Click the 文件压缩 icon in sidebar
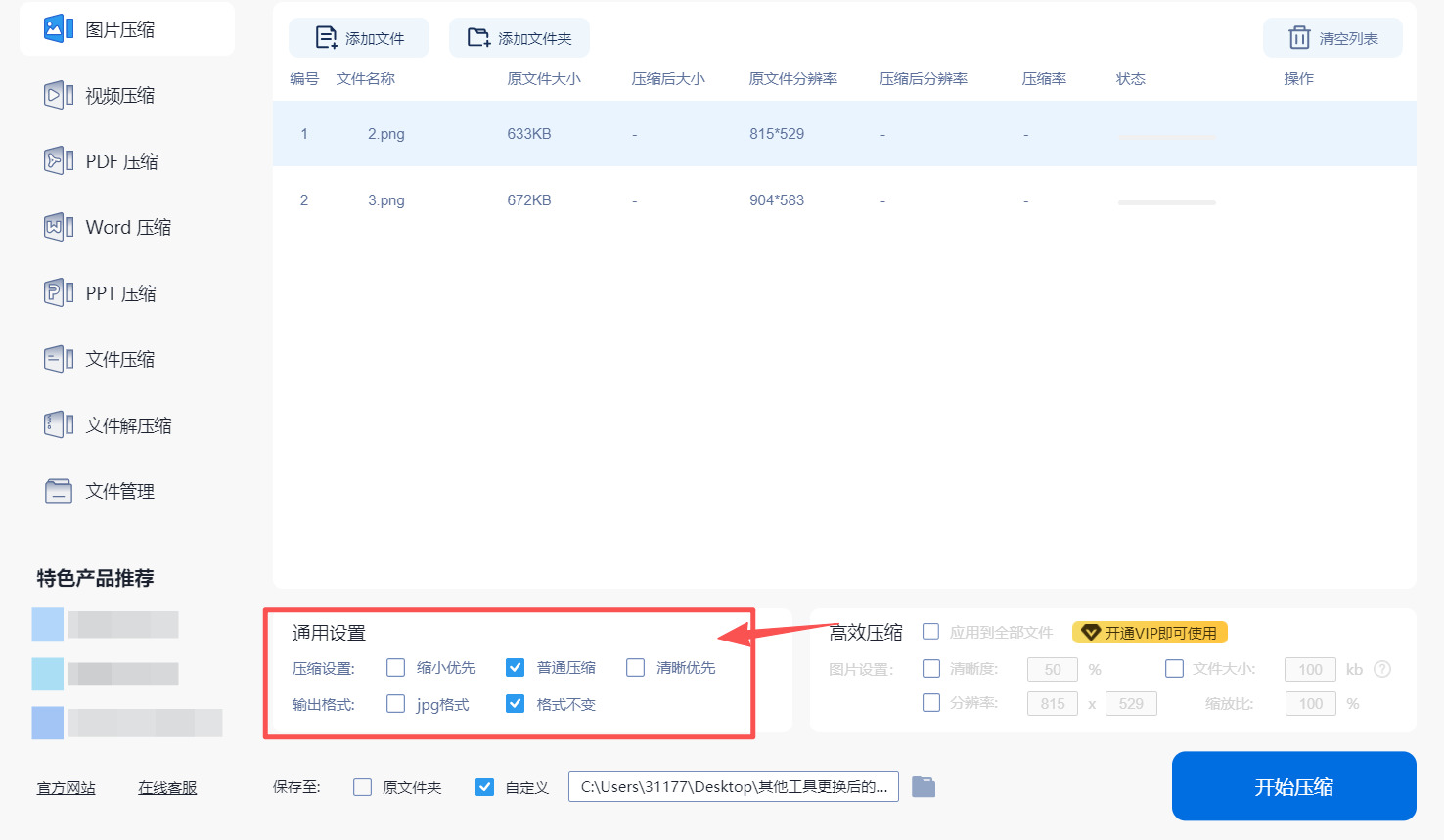Viewport: 1444px width, 840px height. click(x=59, y=359)
